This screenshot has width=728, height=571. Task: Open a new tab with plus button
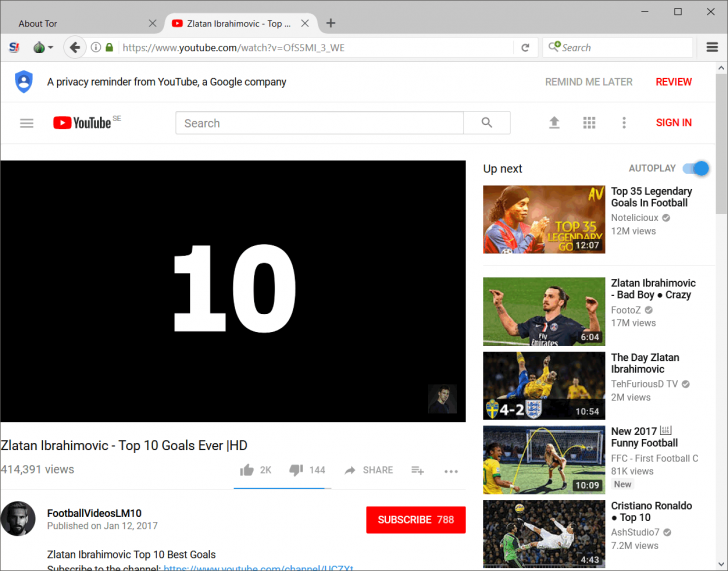click(331, 23)
